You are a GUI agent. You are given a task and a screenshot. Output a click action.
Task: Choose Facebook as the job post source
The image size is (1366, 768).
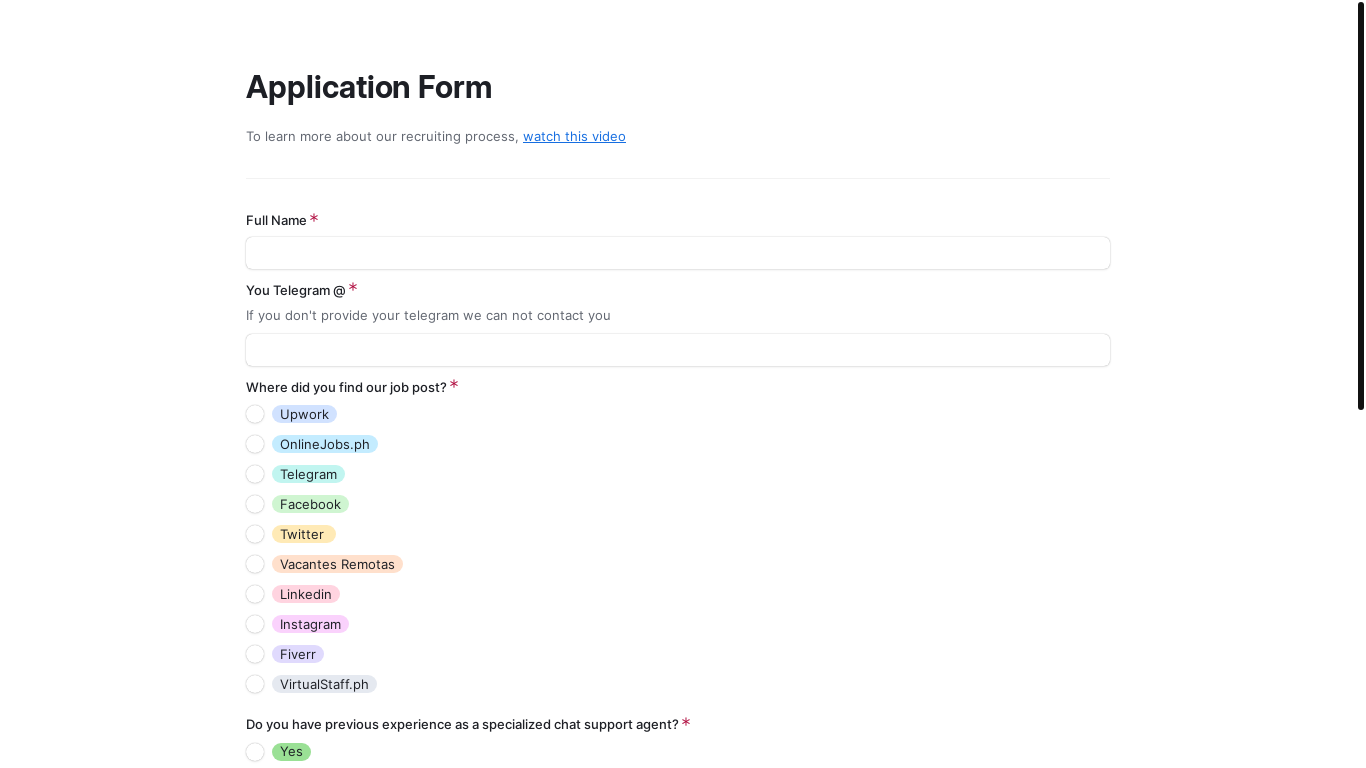[x=255, y=504]
